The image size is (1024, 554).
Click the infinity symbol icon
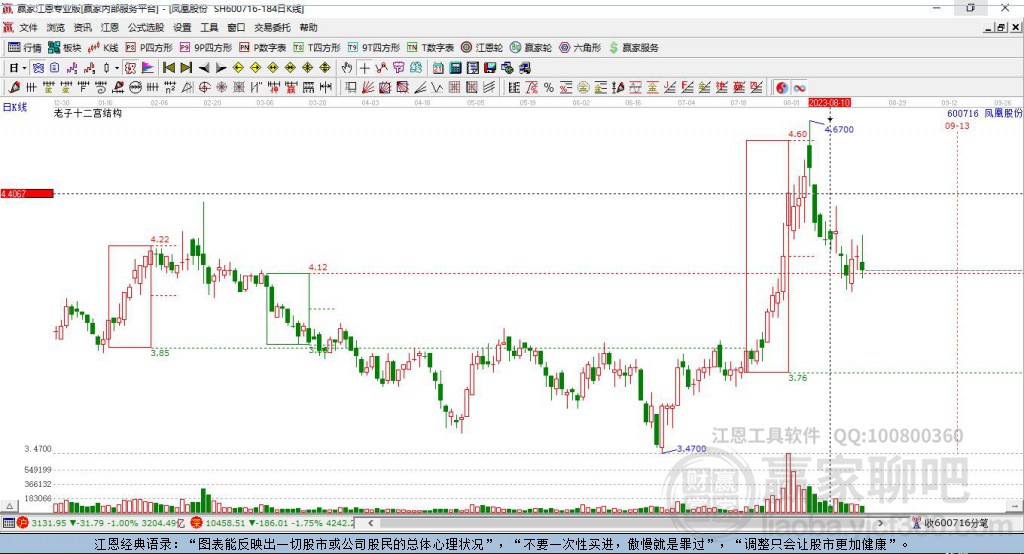(800, 88)
